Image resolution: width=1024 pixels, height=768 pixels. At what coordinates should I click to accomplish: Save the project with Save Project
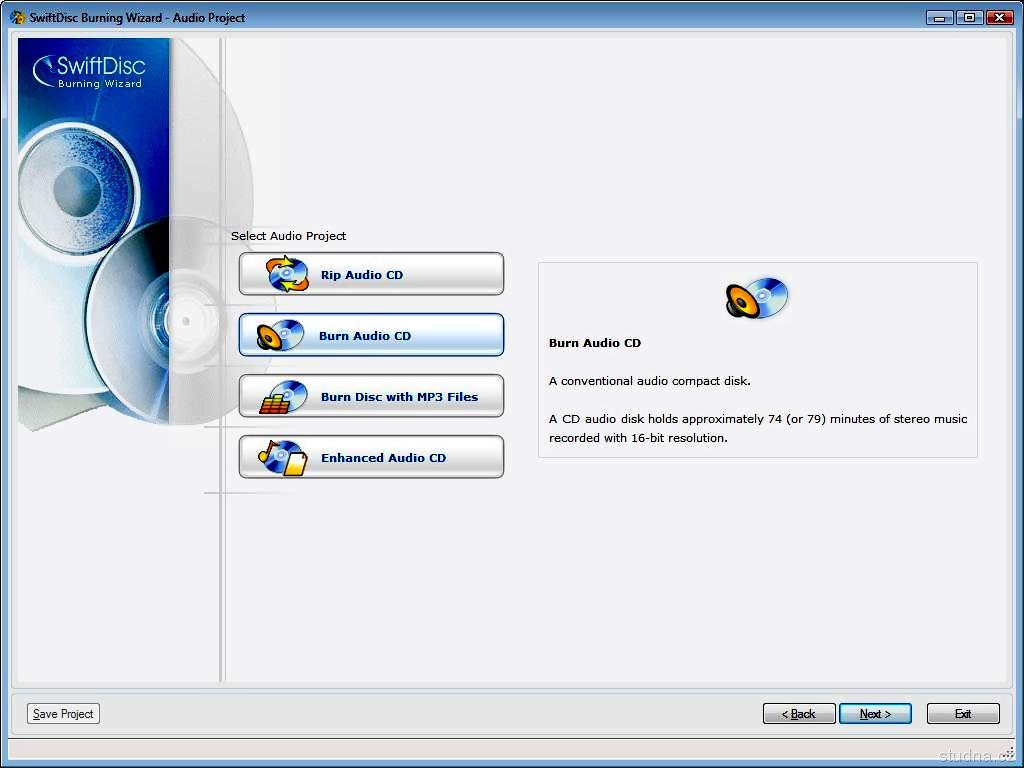[63, 714]
